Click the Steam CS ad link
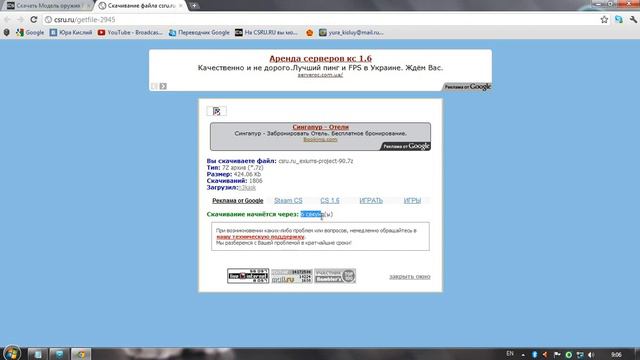 pyautogui.click(x=288, y=200)
